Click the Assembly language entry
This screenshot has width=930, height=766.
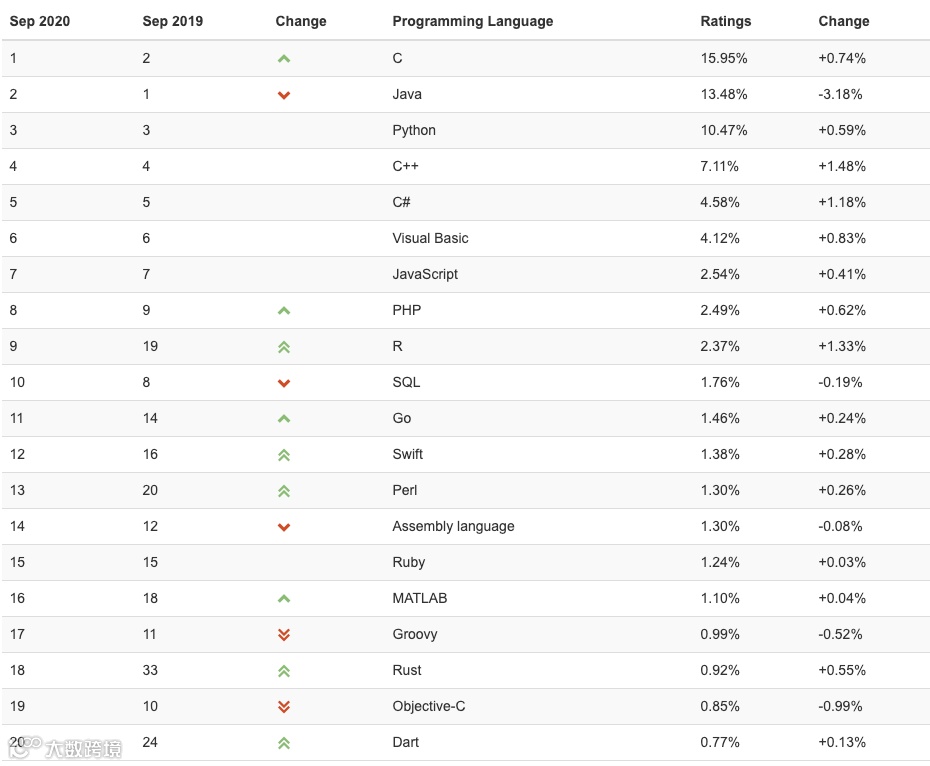coord(453,526)
